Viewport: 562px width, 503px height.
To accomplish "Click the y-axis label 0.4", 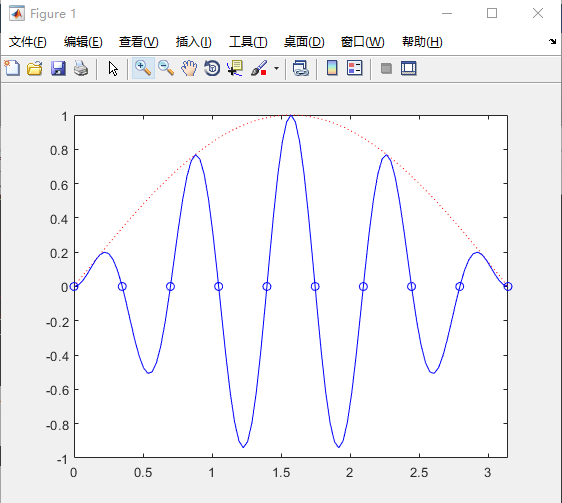I will pyautogui.click(x=59, y=219).
